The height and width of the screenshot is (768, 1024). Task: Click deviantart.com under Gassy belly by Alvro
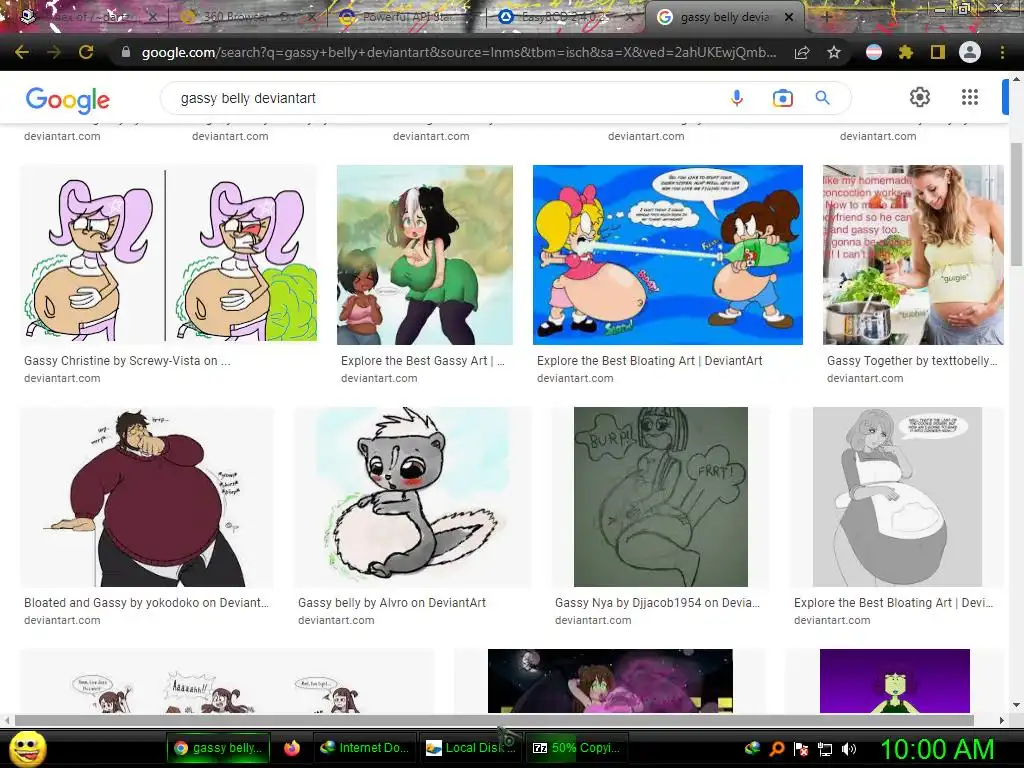click(336, 620)
